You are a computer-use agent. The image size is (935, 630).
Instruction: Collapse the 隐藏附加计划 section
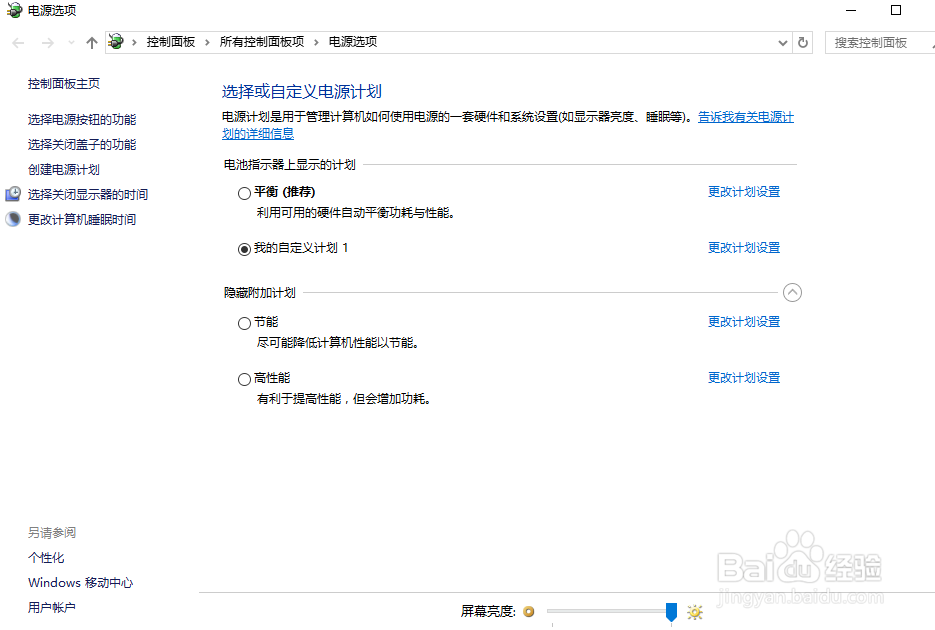(x=793, y=292)
